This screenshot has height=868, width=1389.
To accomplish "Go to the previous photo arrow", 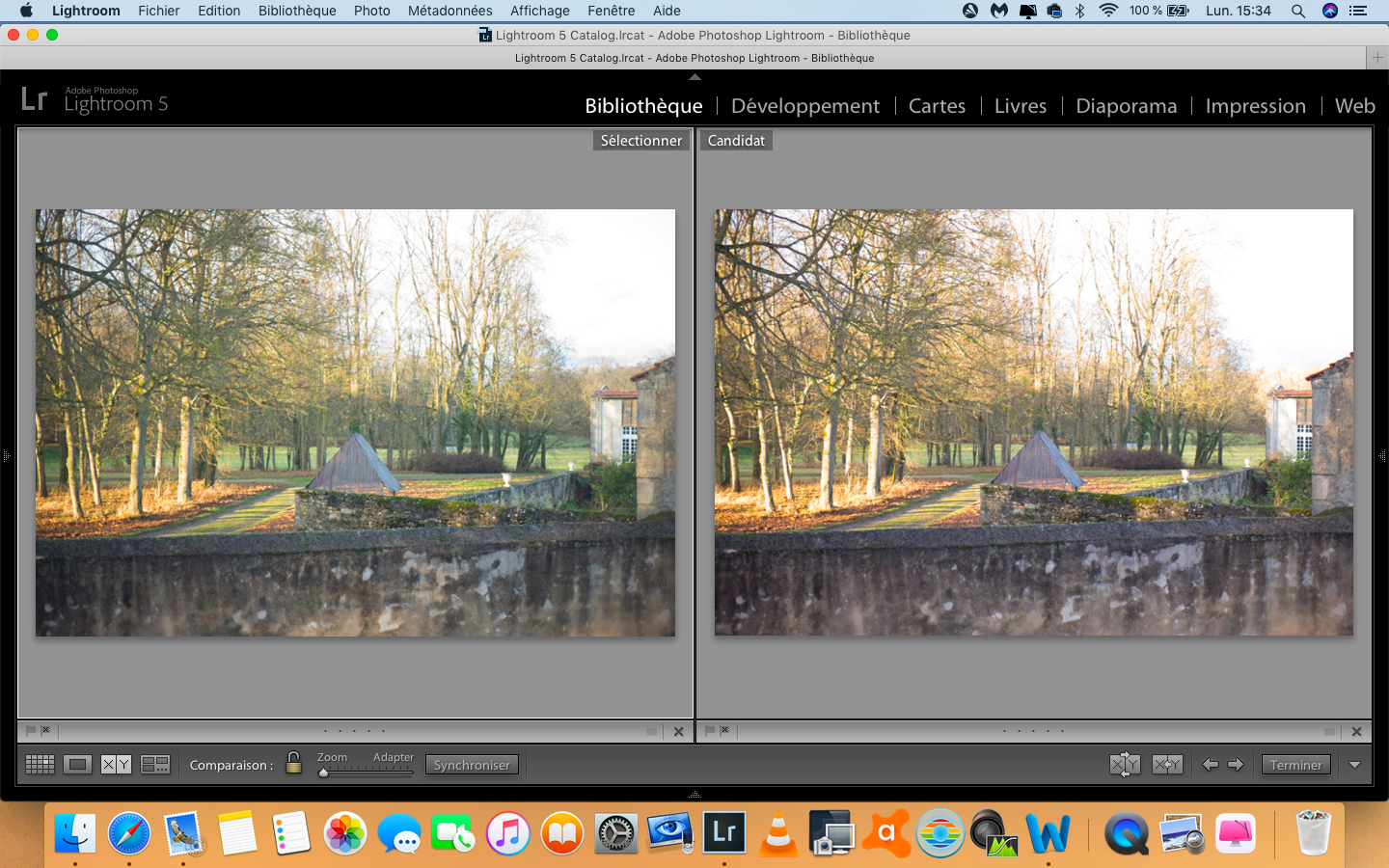I will click(x=1211, y=765).
